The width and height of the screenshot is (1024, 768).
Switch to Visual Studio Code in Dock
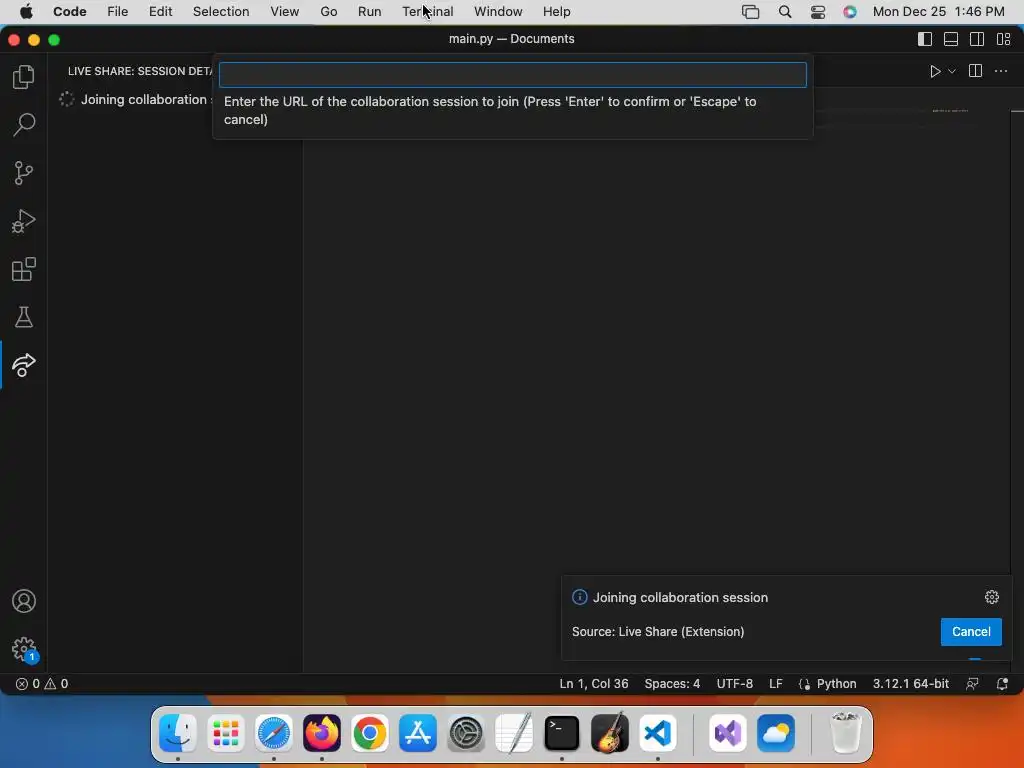[x=658, y=733]
